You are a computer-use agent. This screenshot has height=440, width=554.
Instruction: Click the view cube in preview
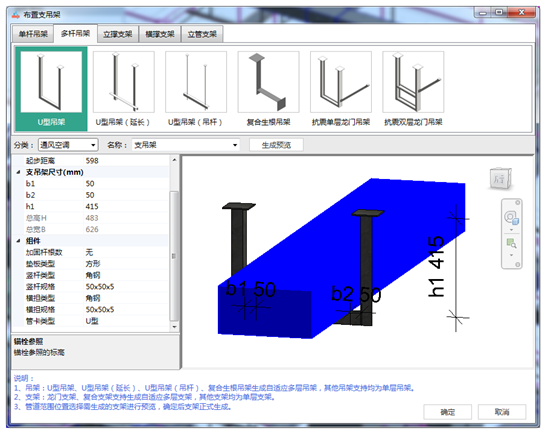501,178
